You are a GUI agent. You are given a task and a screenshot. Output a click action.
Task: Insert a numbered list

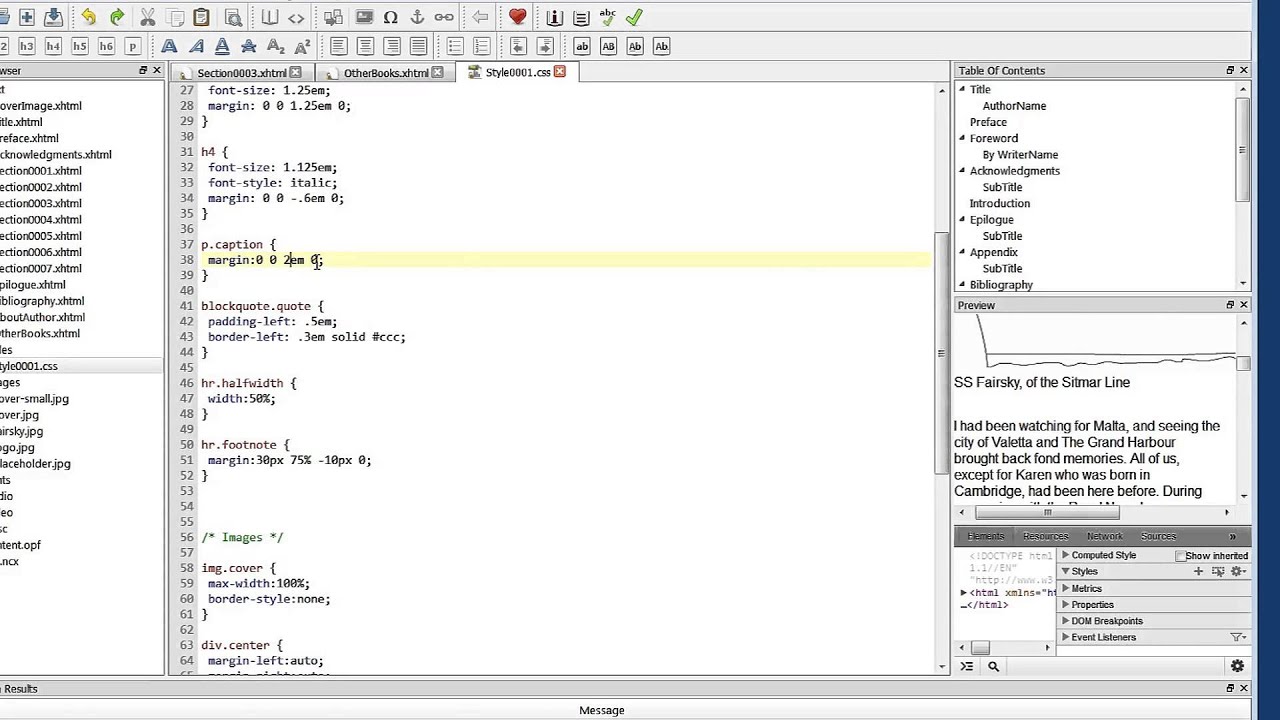482,46
